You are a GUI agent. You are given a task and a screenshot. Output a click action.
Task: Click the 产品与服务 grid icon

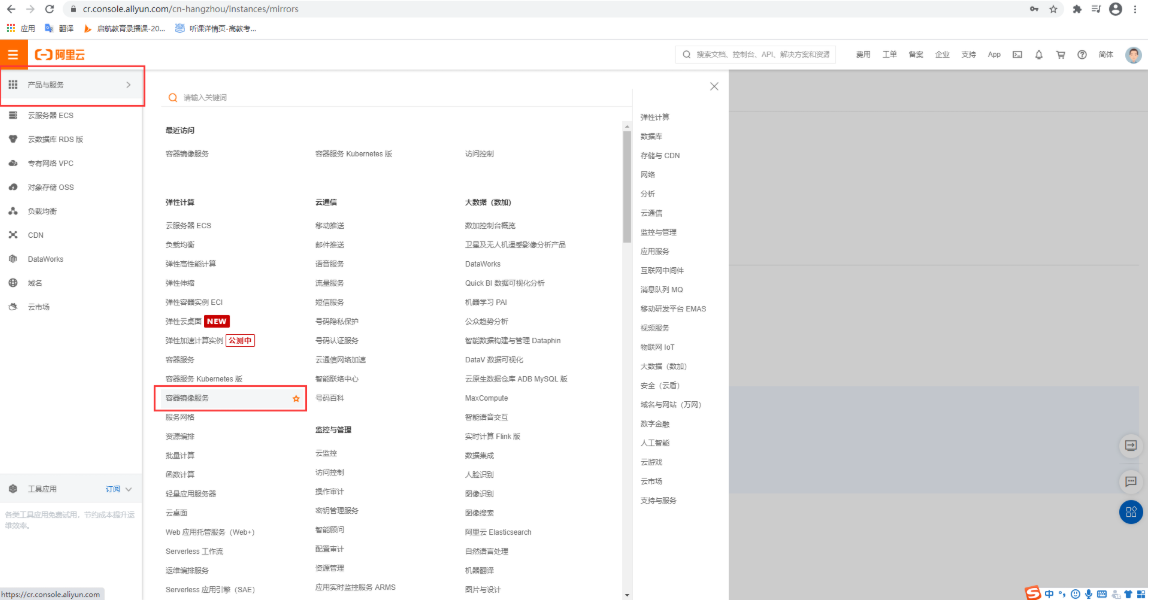pos(13,85)
